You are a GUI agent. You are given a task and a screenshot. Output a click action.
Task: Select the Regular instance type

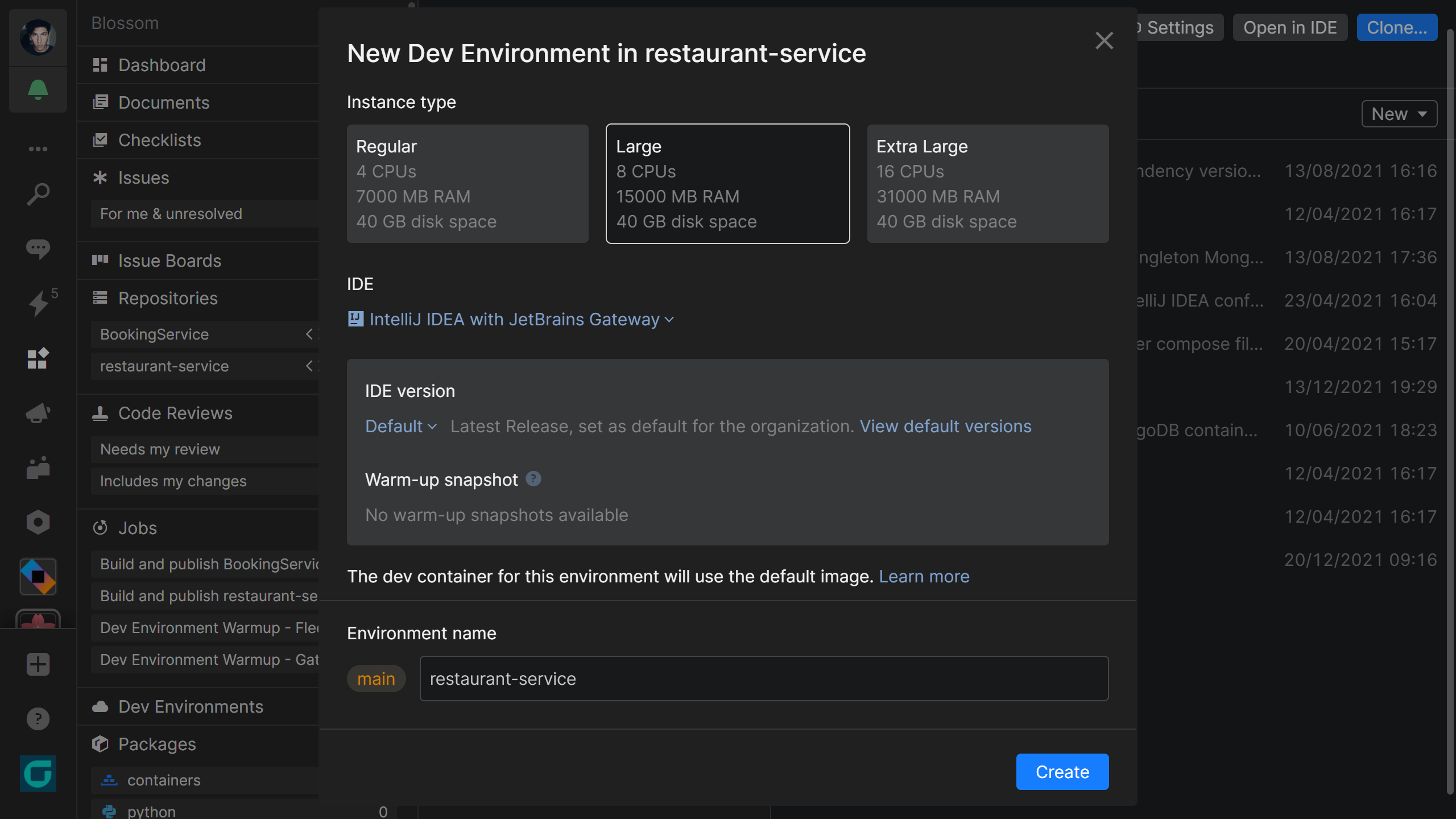(x=468, y=184)
